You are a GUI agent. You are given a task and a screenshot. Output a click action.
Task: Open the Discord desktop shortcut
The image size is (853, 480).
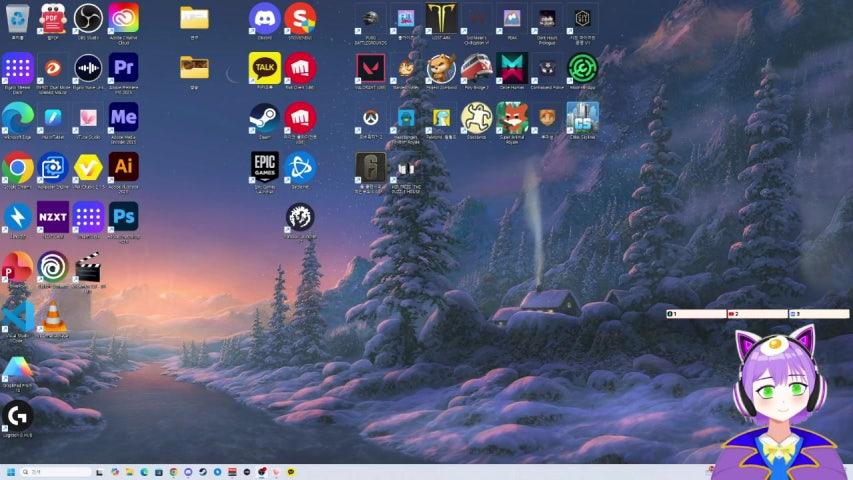coord(264,18)
